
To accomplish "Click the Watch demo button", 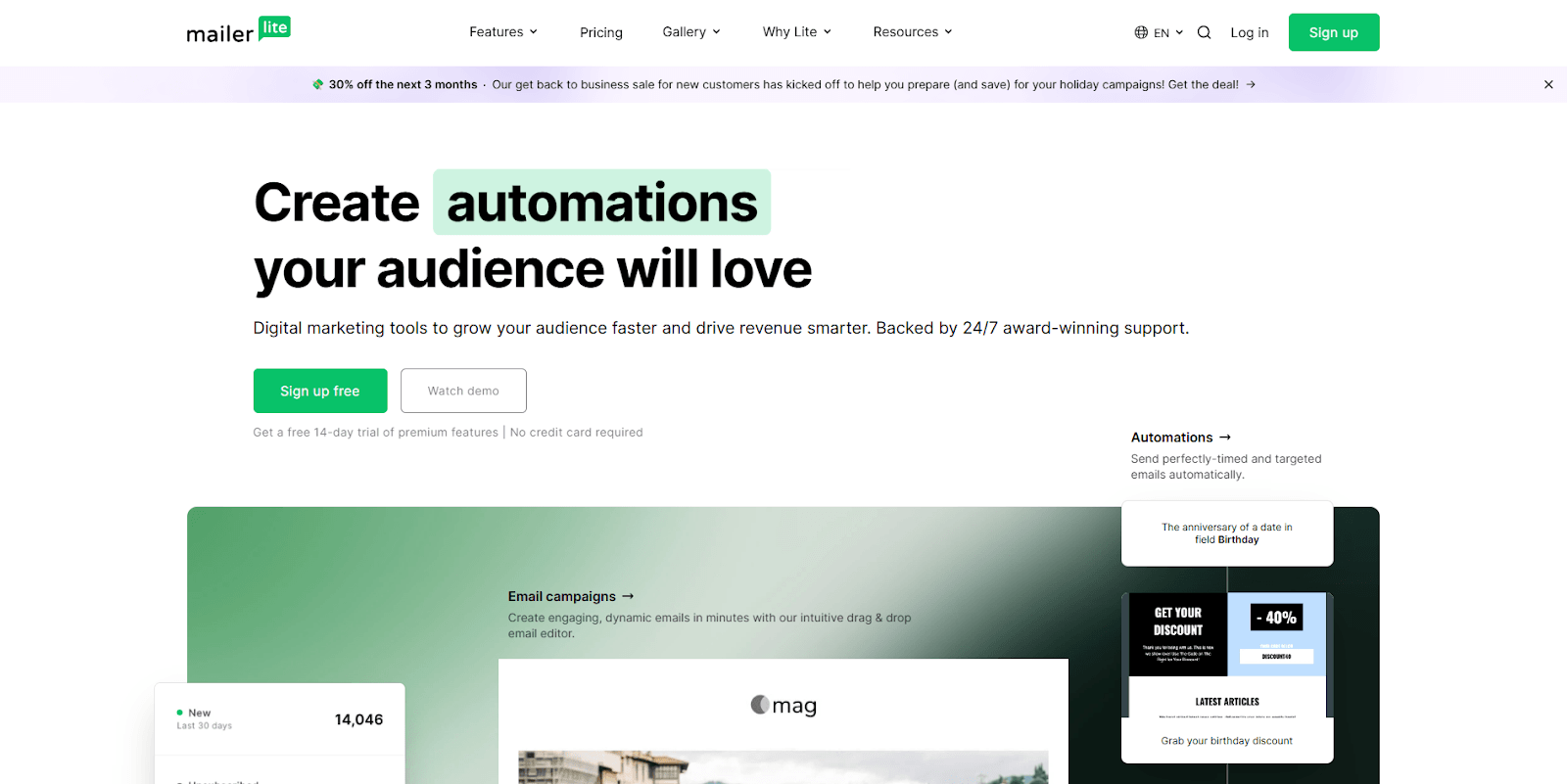I will coord(463,391).
